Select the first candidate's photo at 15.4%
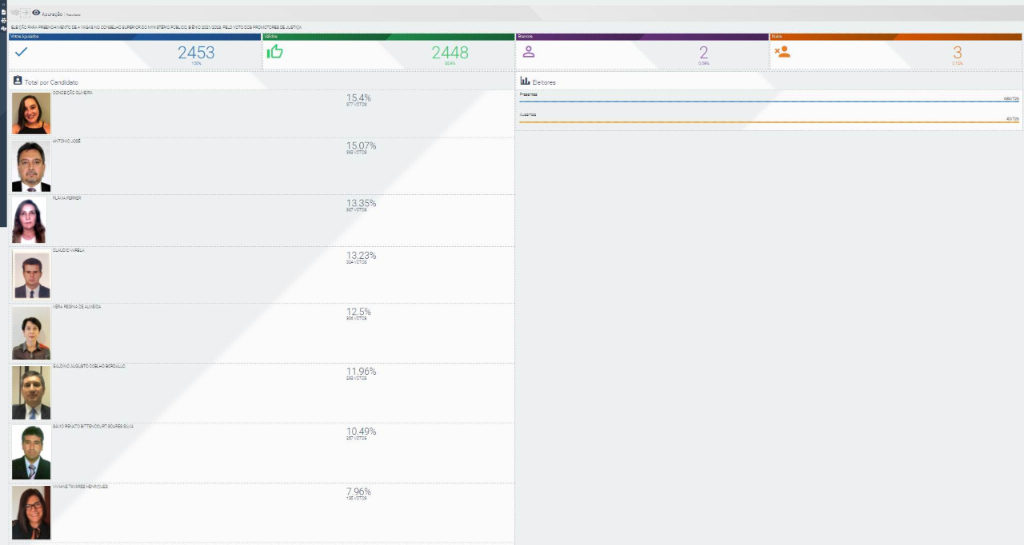Screen dimensions: 1024x545 (x=31, y=114)
